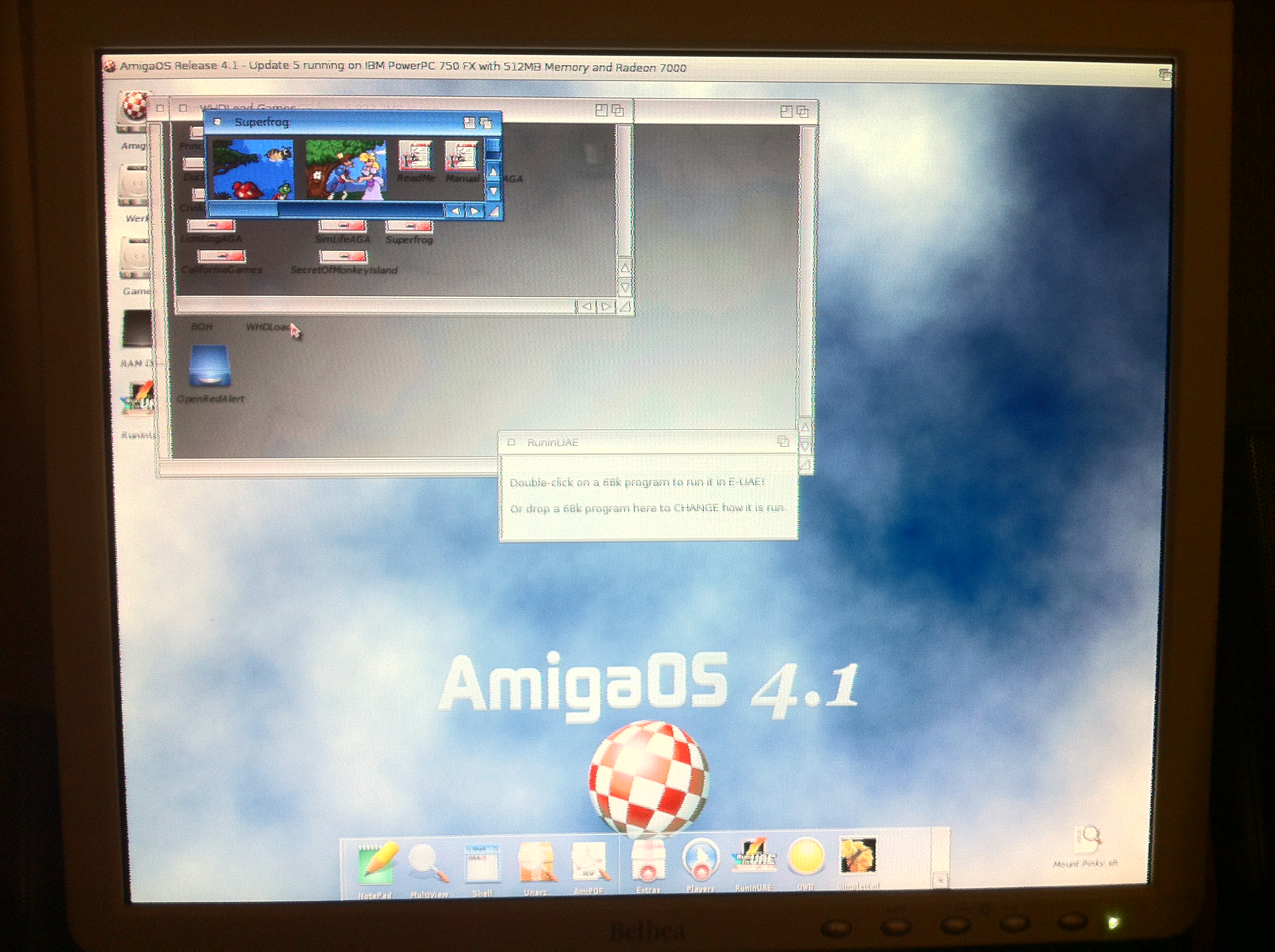Click the Superfrog window size gadget

(x=494, y=211)
